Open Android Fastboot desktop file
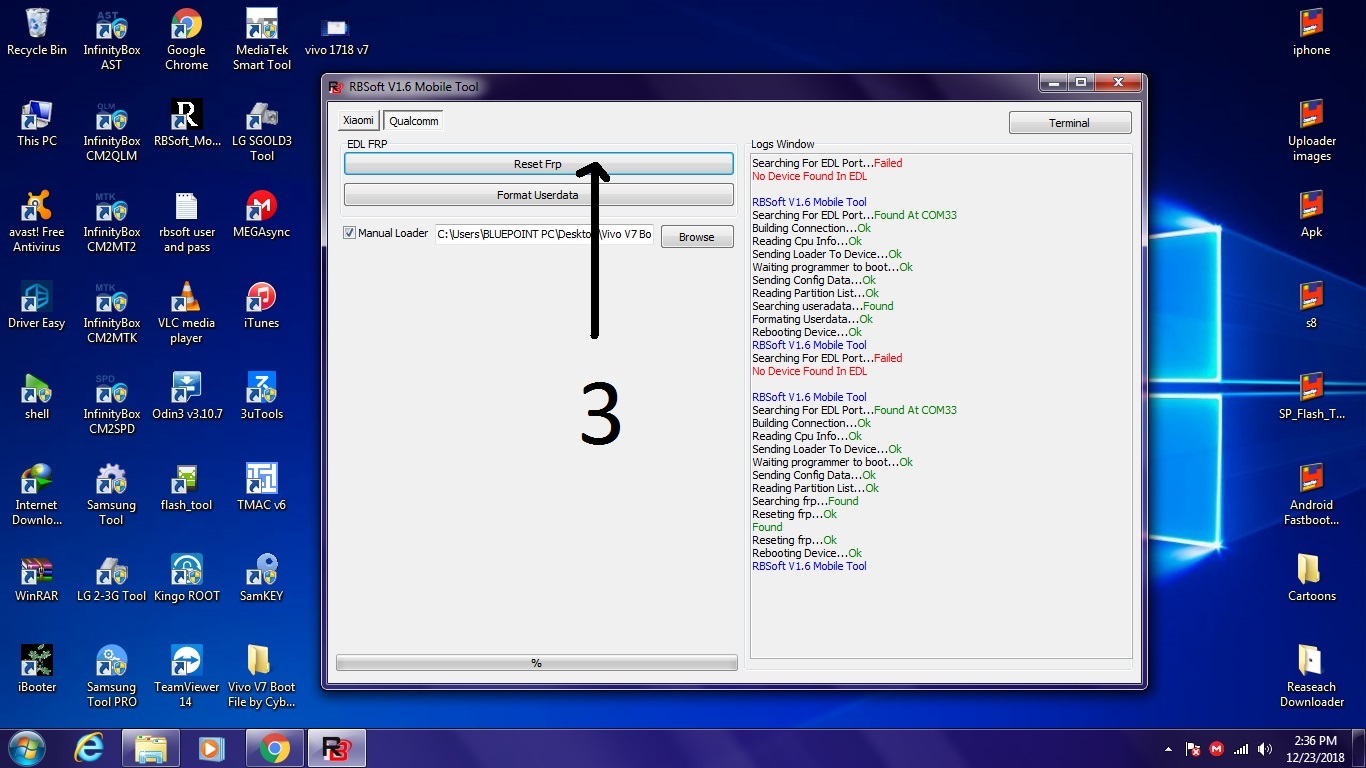This screenshot has height=768, width=1366. click(x=1311, y=494)
